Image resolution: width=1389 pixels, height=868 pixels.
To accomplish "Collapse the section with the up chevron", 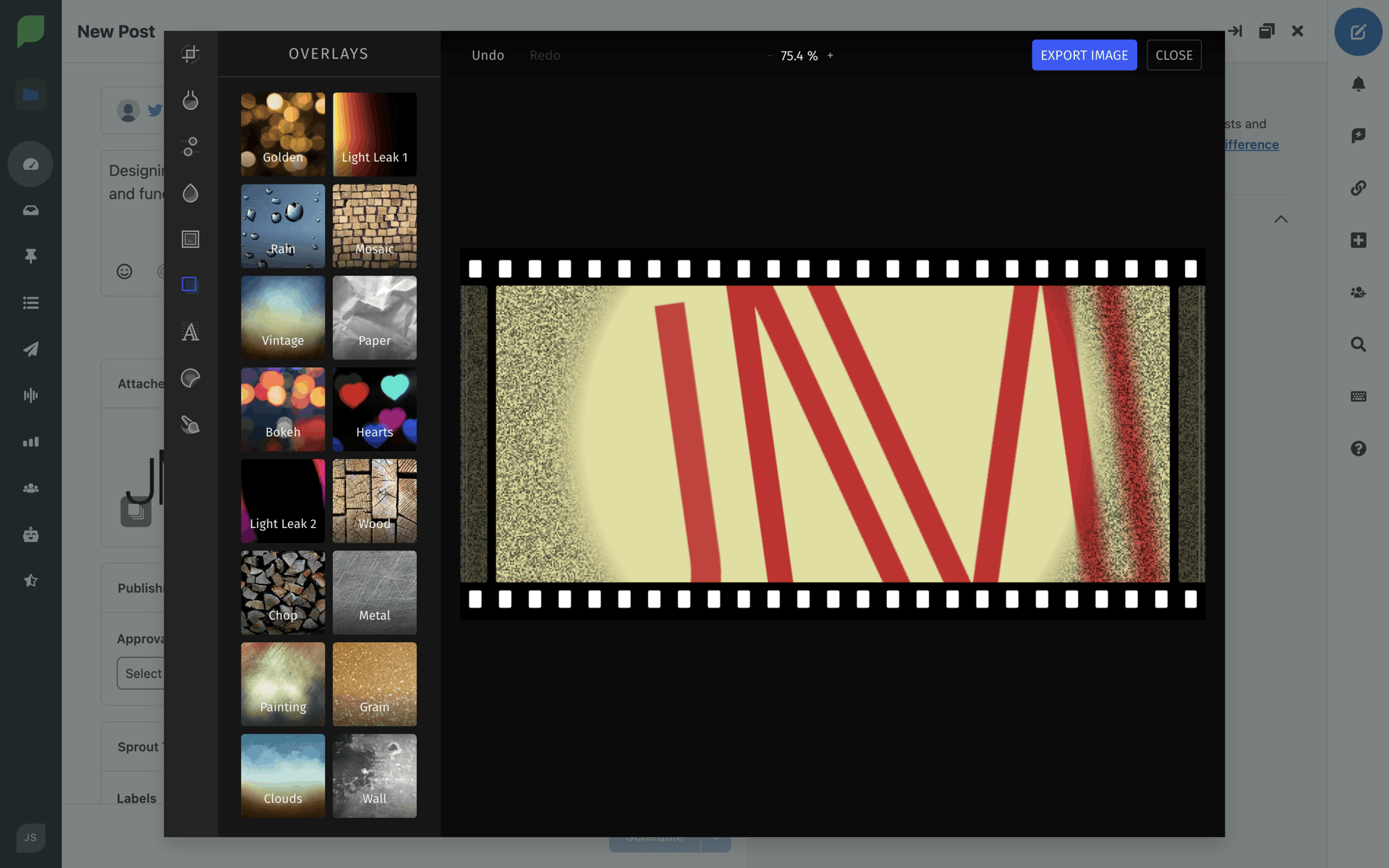I will pos(1280,219).
